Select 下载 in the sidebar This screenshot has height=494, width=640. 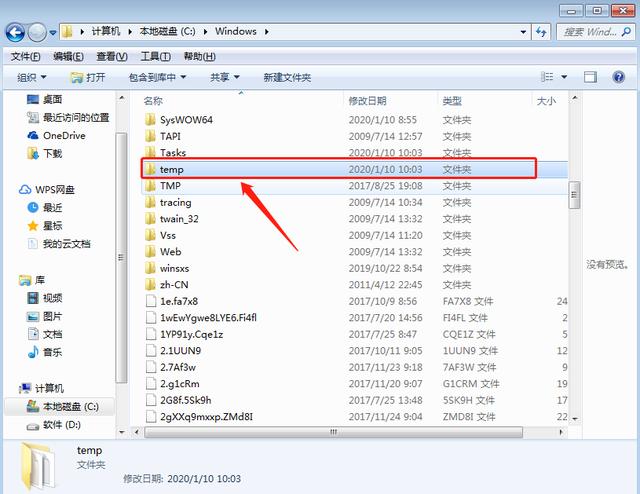[x=44, y=154]
